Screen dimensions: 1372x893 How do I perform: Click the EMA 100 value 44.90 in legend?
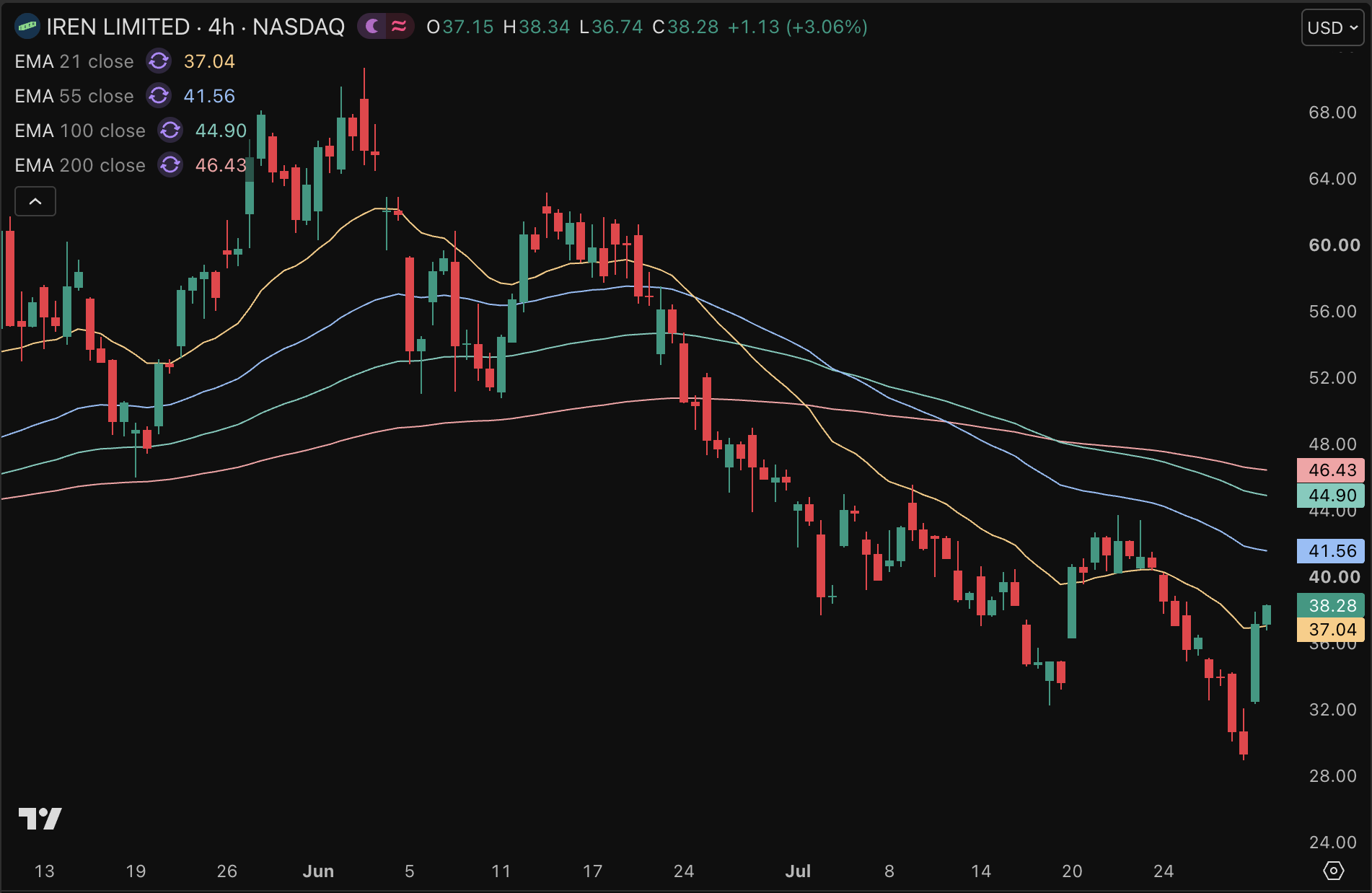[221, 131]
